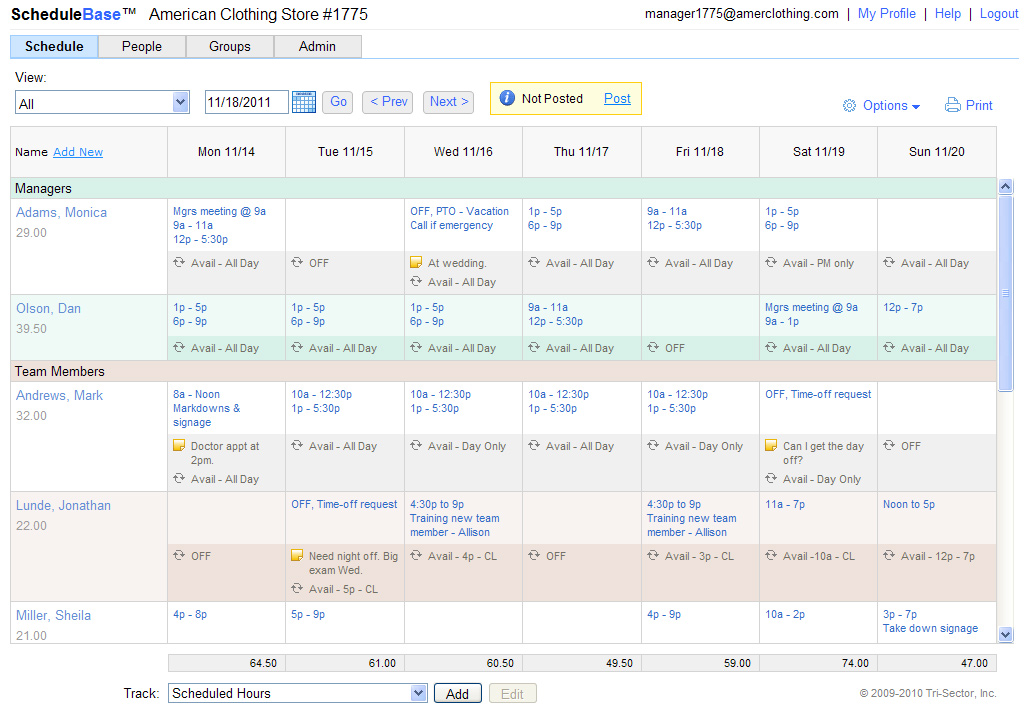1024x728 pixels.
Task: Open the calendar date picker icon
Action: (x=304, y=102)
